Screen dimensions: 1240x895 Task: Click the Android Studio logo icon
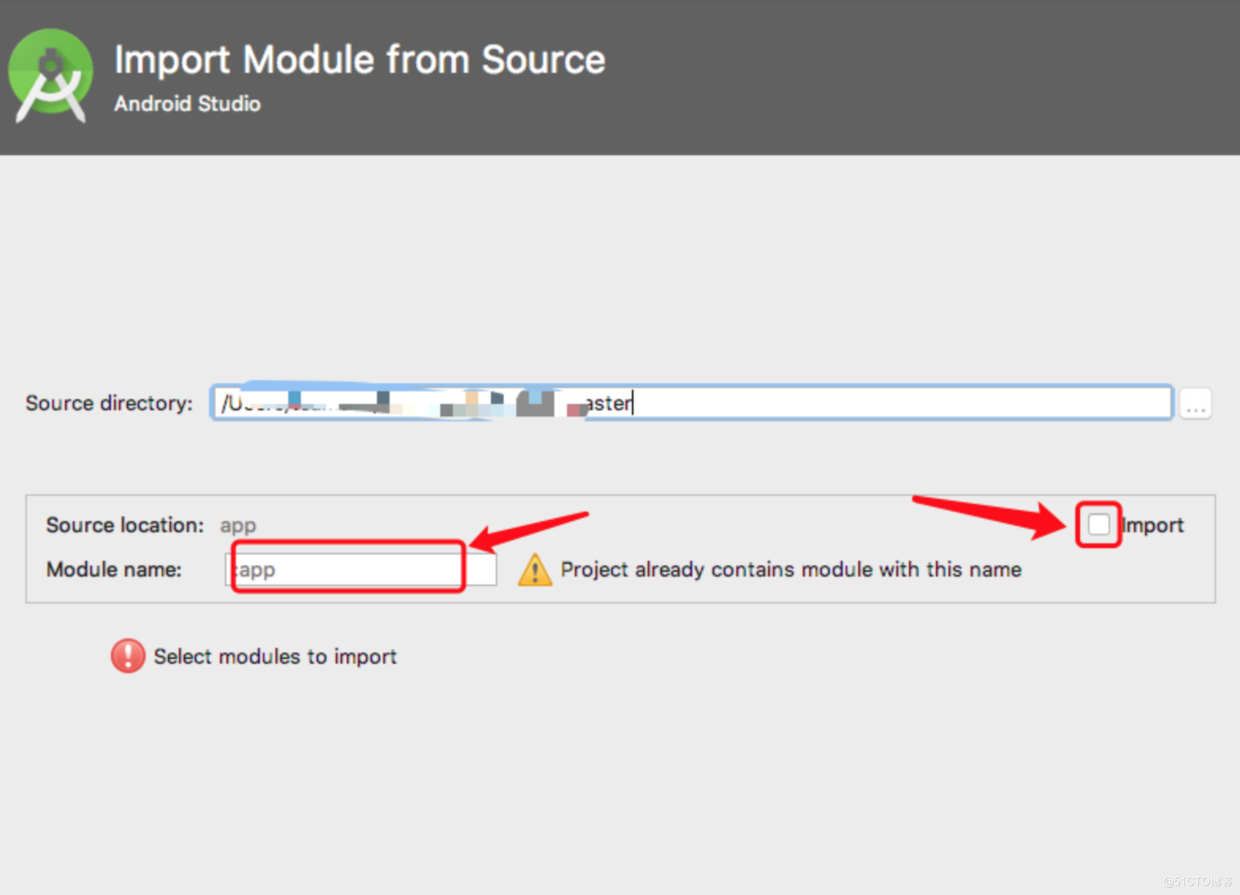(x=50, y=75)
